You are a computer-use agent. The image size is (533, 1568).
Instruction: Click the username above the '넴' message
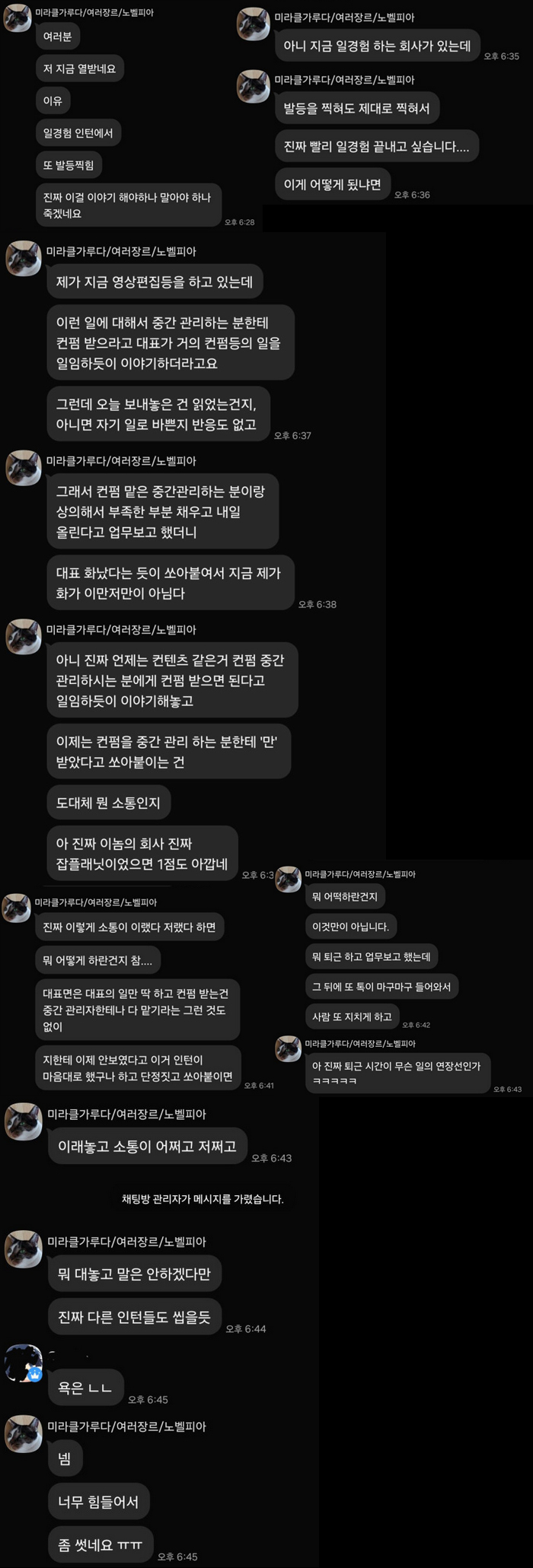pos(126,1426)
